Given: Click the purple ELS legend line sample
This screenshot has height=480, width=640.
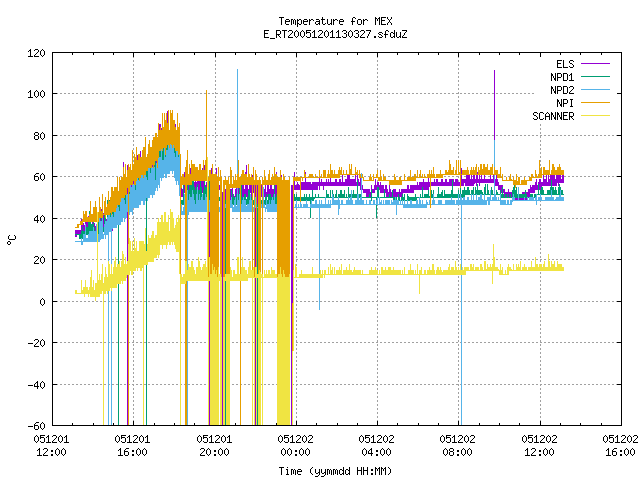Looking at the screenshot, I should 595,64.
